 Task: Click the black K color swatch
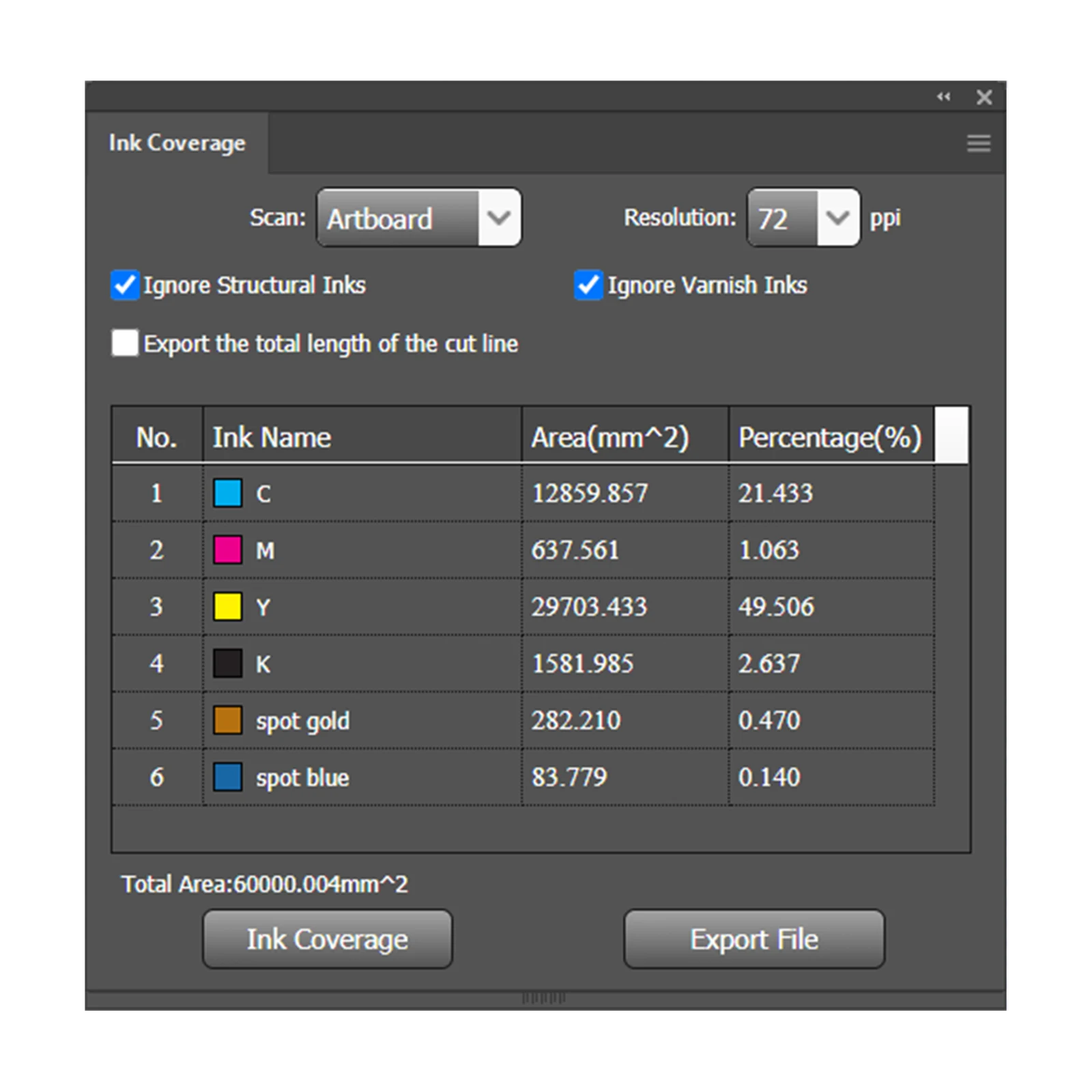click(228, 663)
